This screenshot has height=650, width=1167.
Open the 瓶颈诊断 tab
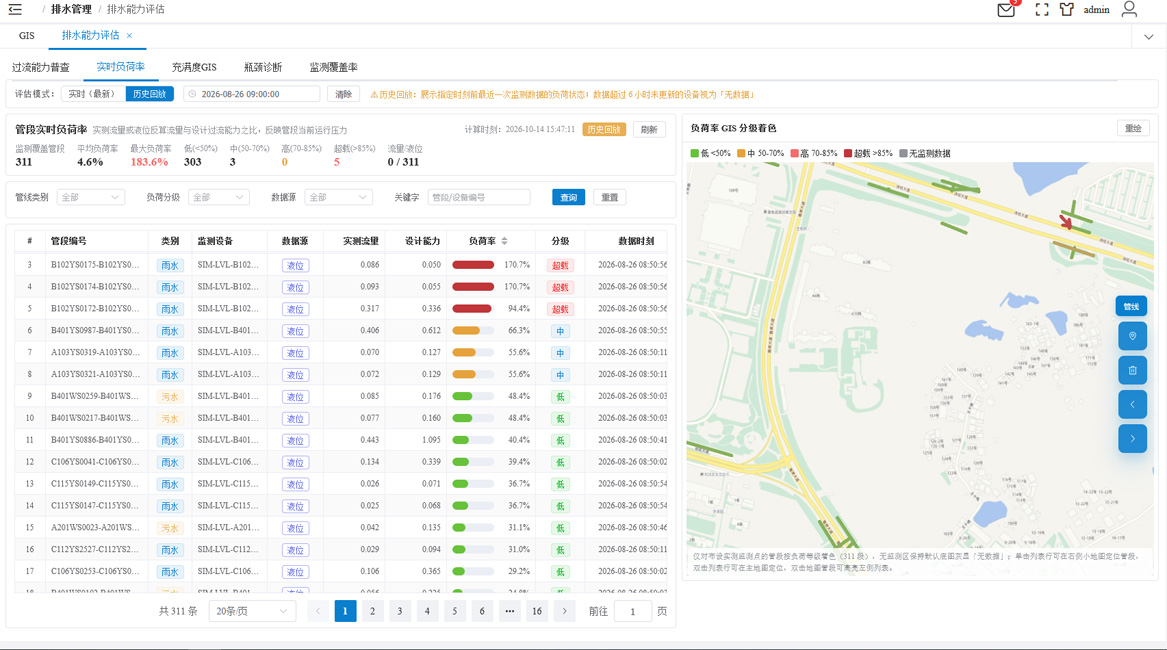263,67
